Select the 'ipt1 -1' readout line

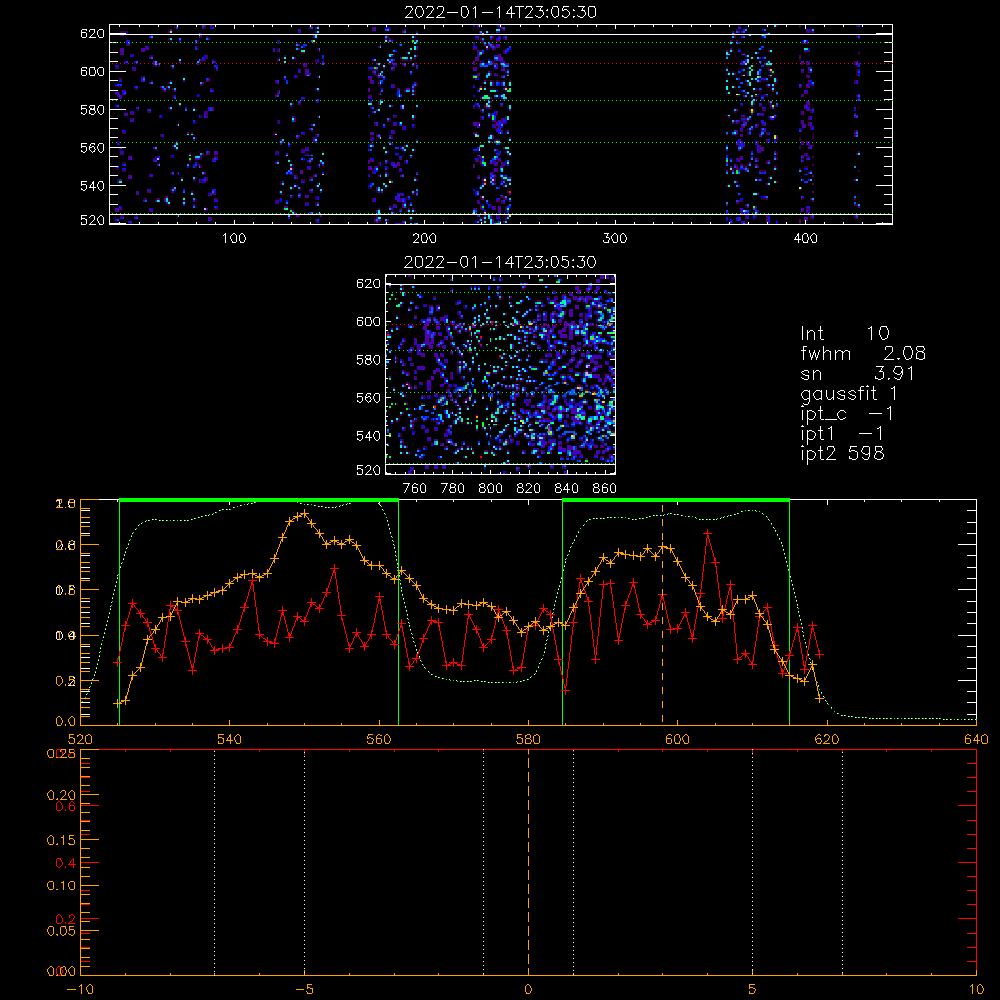pyautogui.click(x=842, y=434)
